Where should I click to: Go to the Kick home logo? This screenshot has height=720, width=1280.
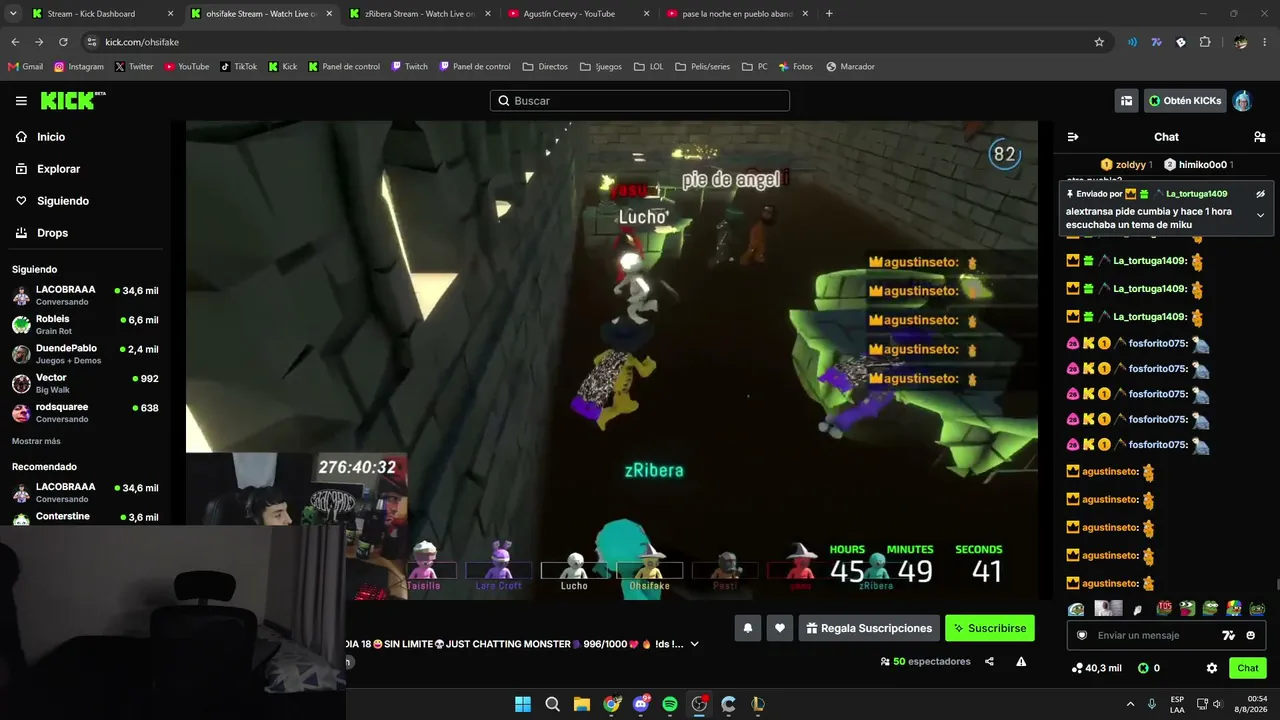pos(73,100)
